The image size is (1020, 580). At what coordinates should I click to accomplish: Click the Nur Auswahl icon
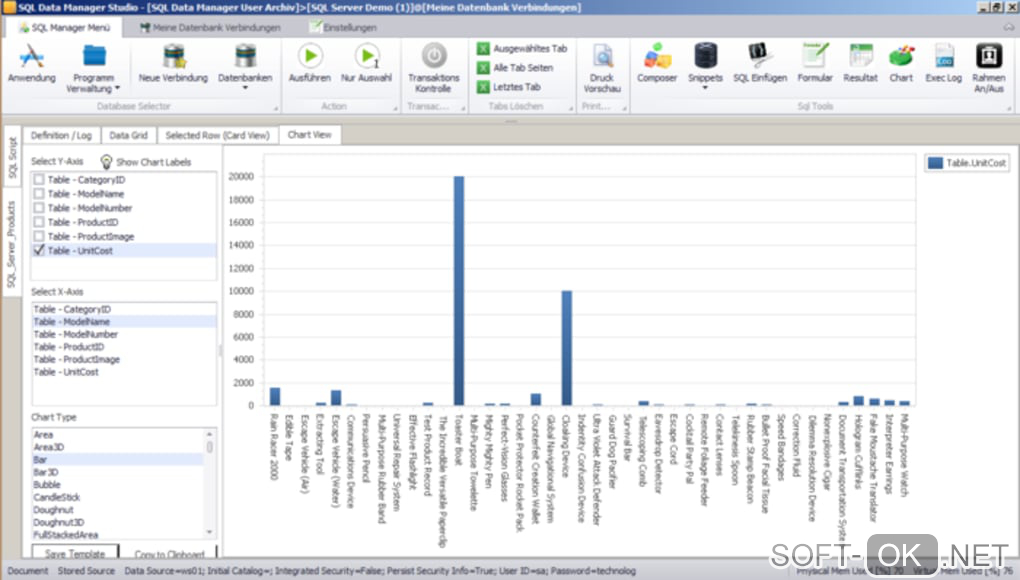[368, 56]
